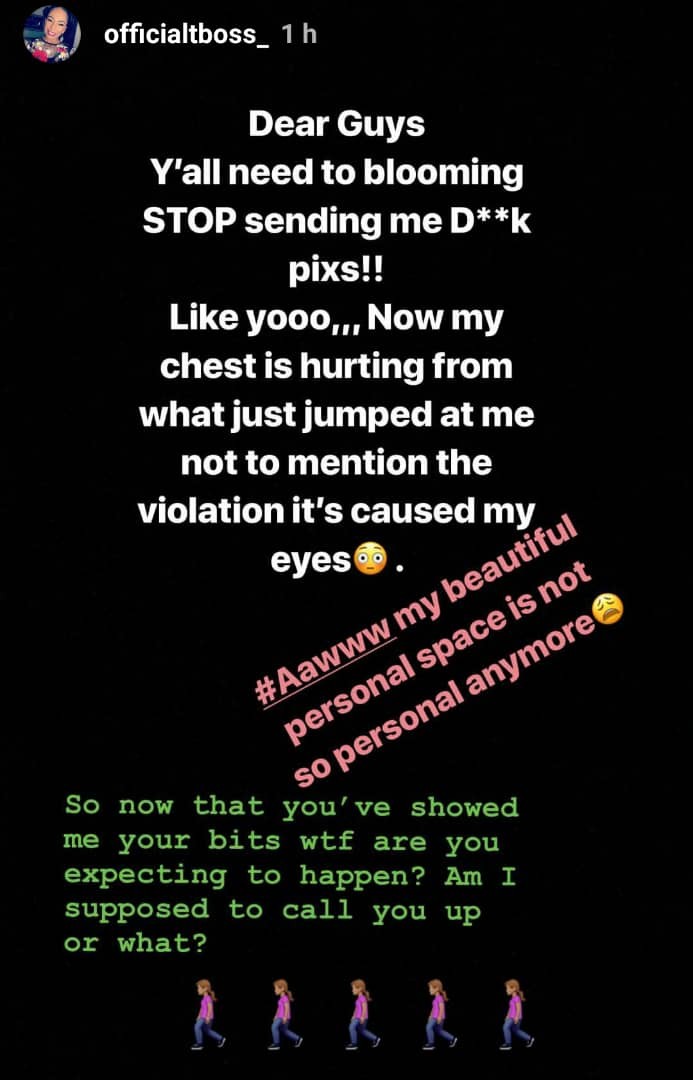Image resolution: width=693 pixels, height=1080 pixels.
Task: Tap the Dear Guys heading text
Action: pos(337,126)
